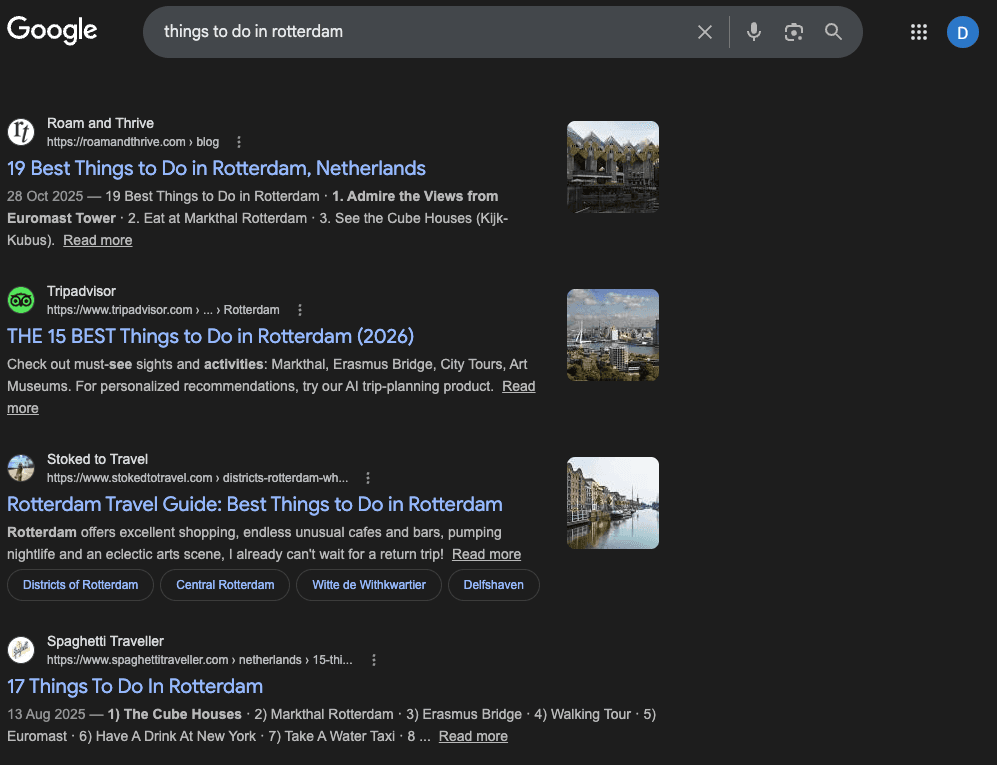Click 'Read more' on the Tripadvisor result
This screenshot has height=765, width=997.
[518, 386]
